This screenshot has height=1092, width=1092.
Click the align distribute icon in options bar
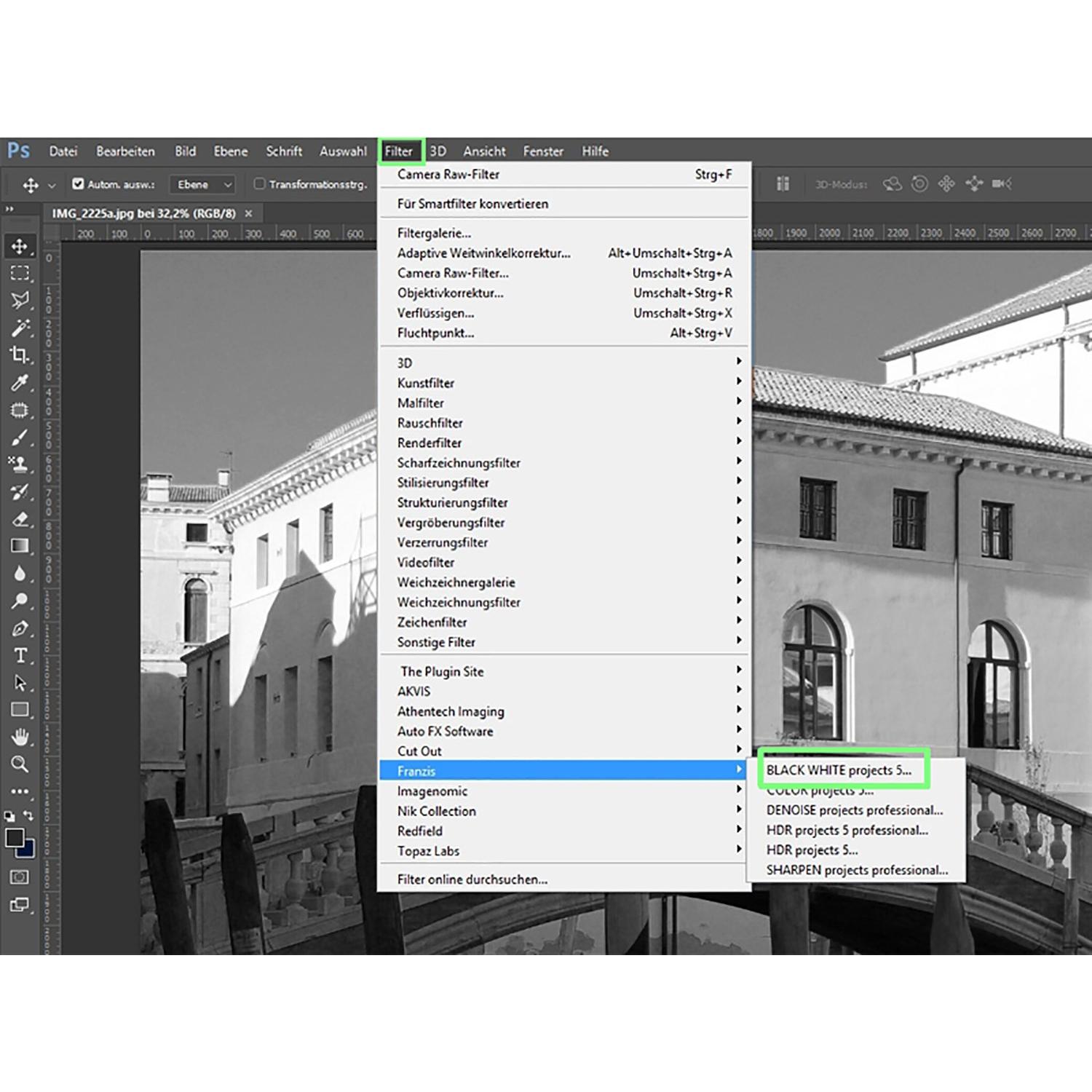pyautogui.click(x=783, y=184)
